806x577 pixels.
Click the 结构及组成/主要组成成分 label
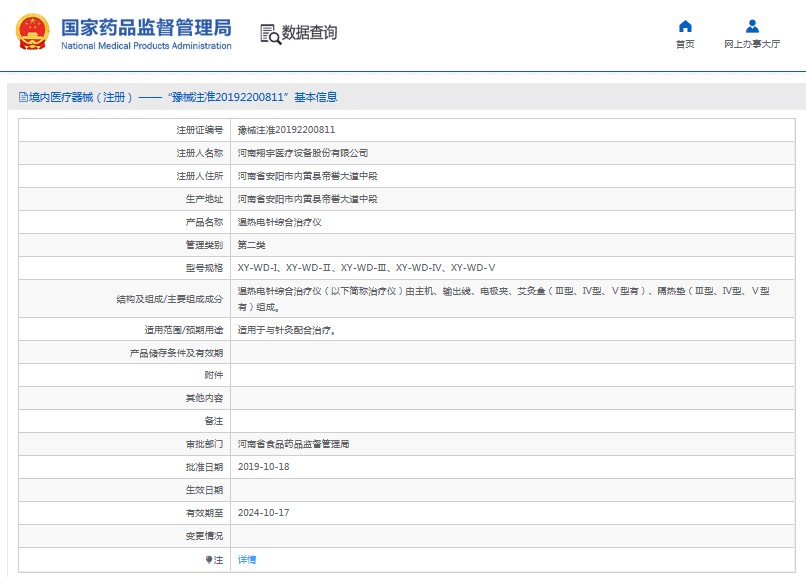(x=170, y=299)
